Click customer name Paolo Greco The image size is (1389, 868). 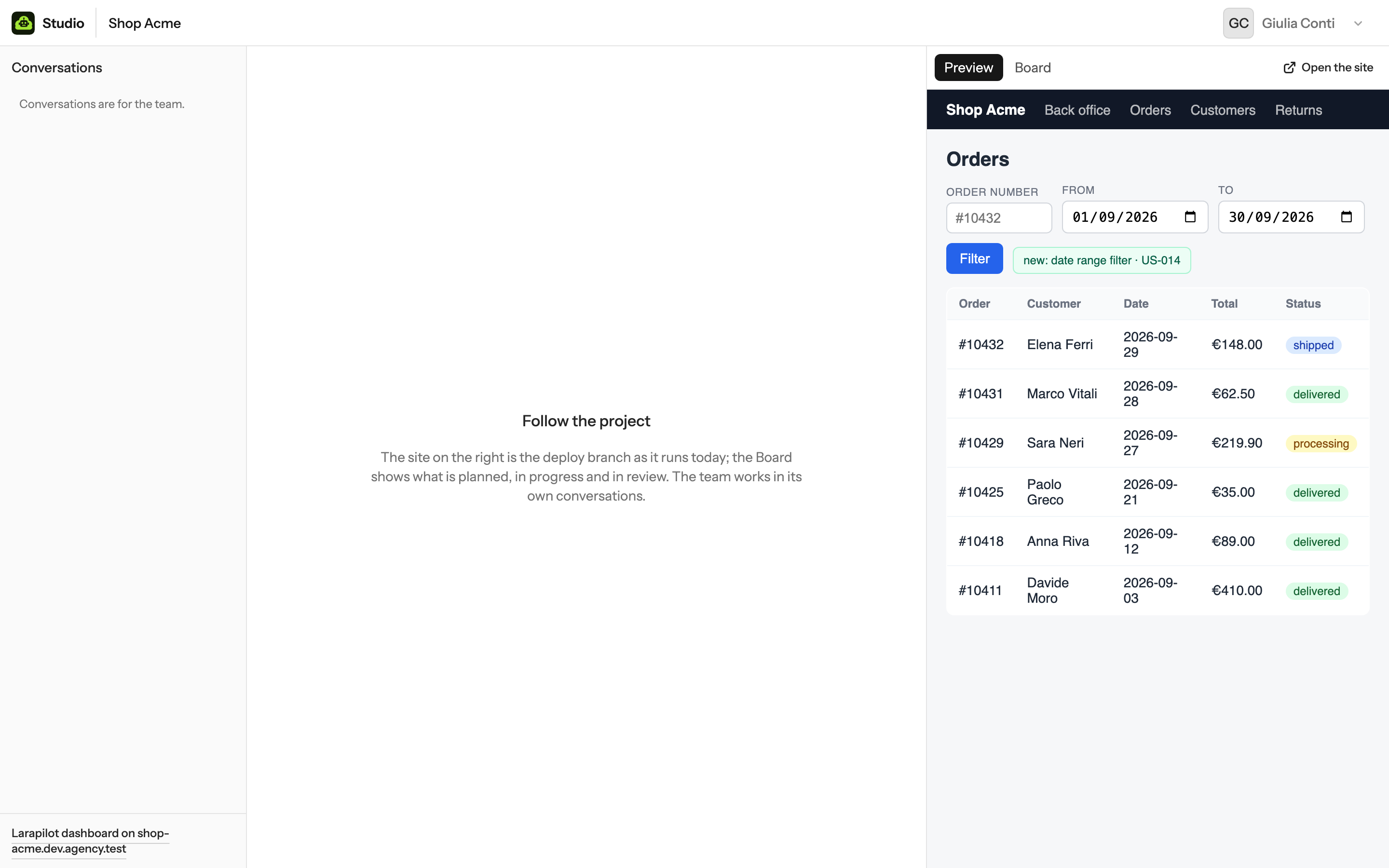coord(1045,492)
